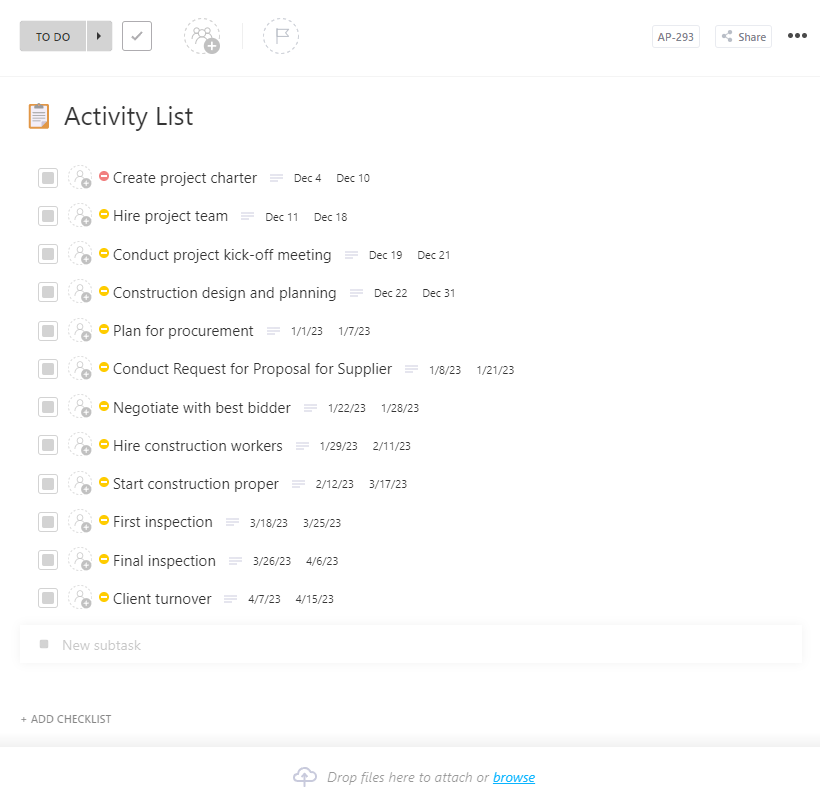This screenshot has height=796, width=820.
Task: Toggle status box for First inspection
Action: click(x=48, y=522)
